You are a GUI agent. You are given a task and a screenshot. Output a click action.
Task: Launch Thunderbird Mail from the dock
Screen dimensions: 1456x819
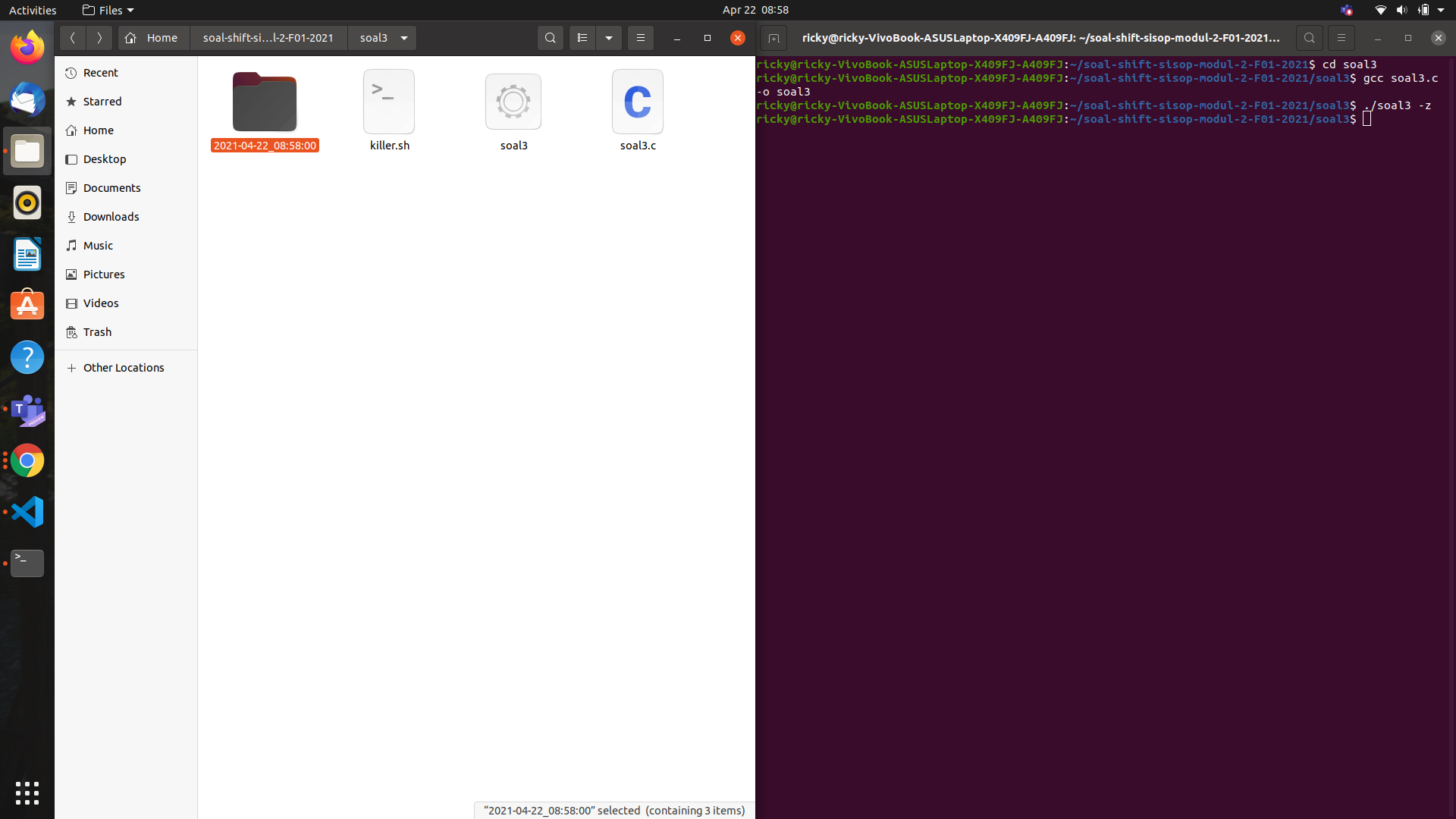[x=27, y=99]
